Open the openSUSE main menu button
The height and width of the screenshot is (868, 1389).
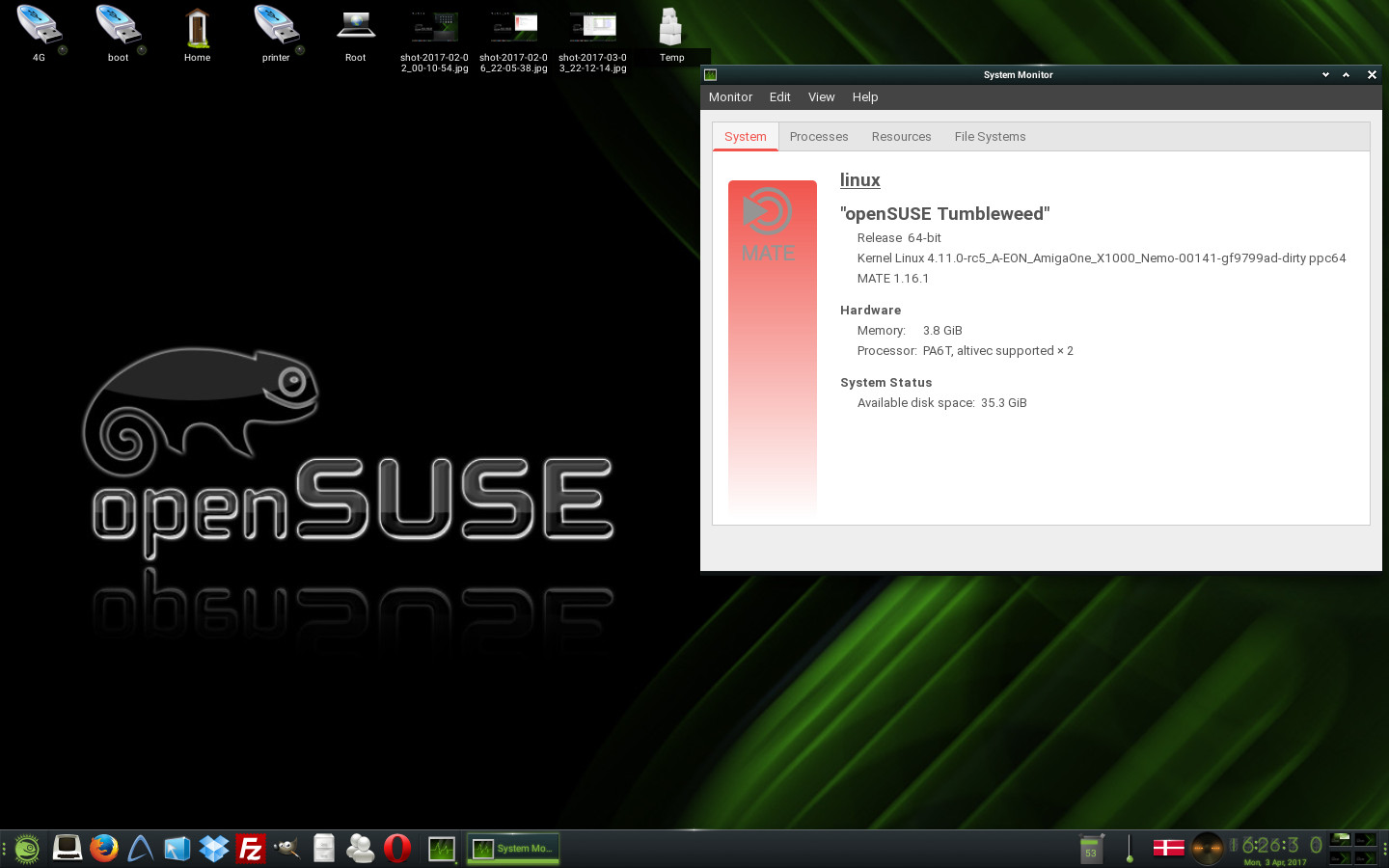pos(27,848)
